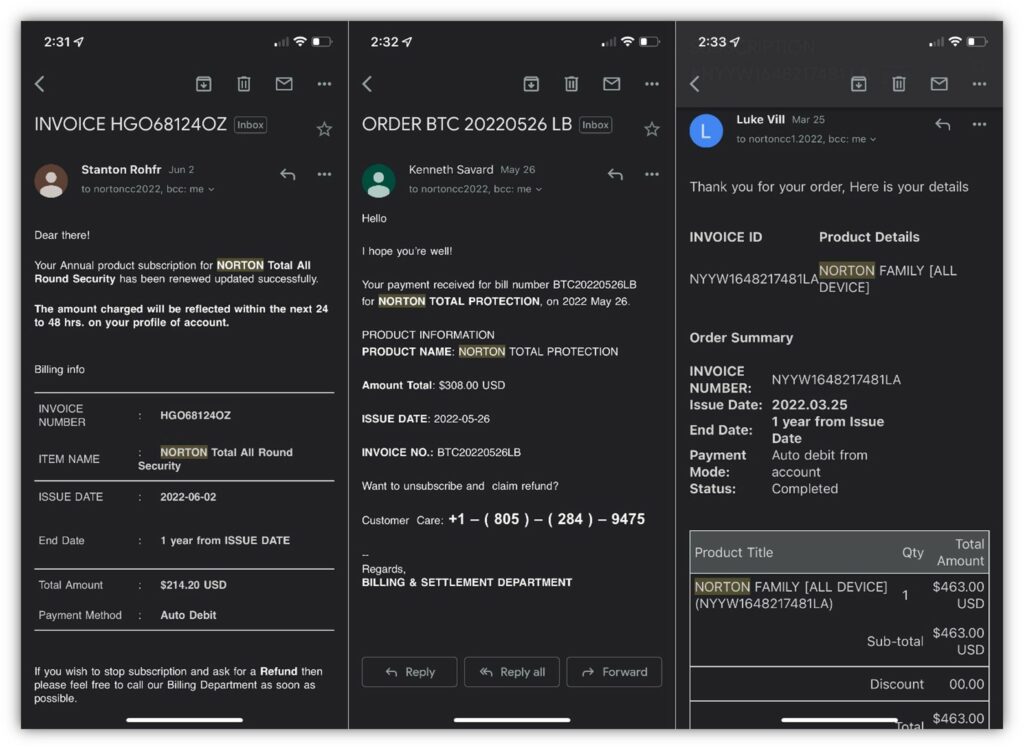Mark Luke Vill's email as unread
The width and height of the screenshot is (1024, 750).
(x=939, y=84)
